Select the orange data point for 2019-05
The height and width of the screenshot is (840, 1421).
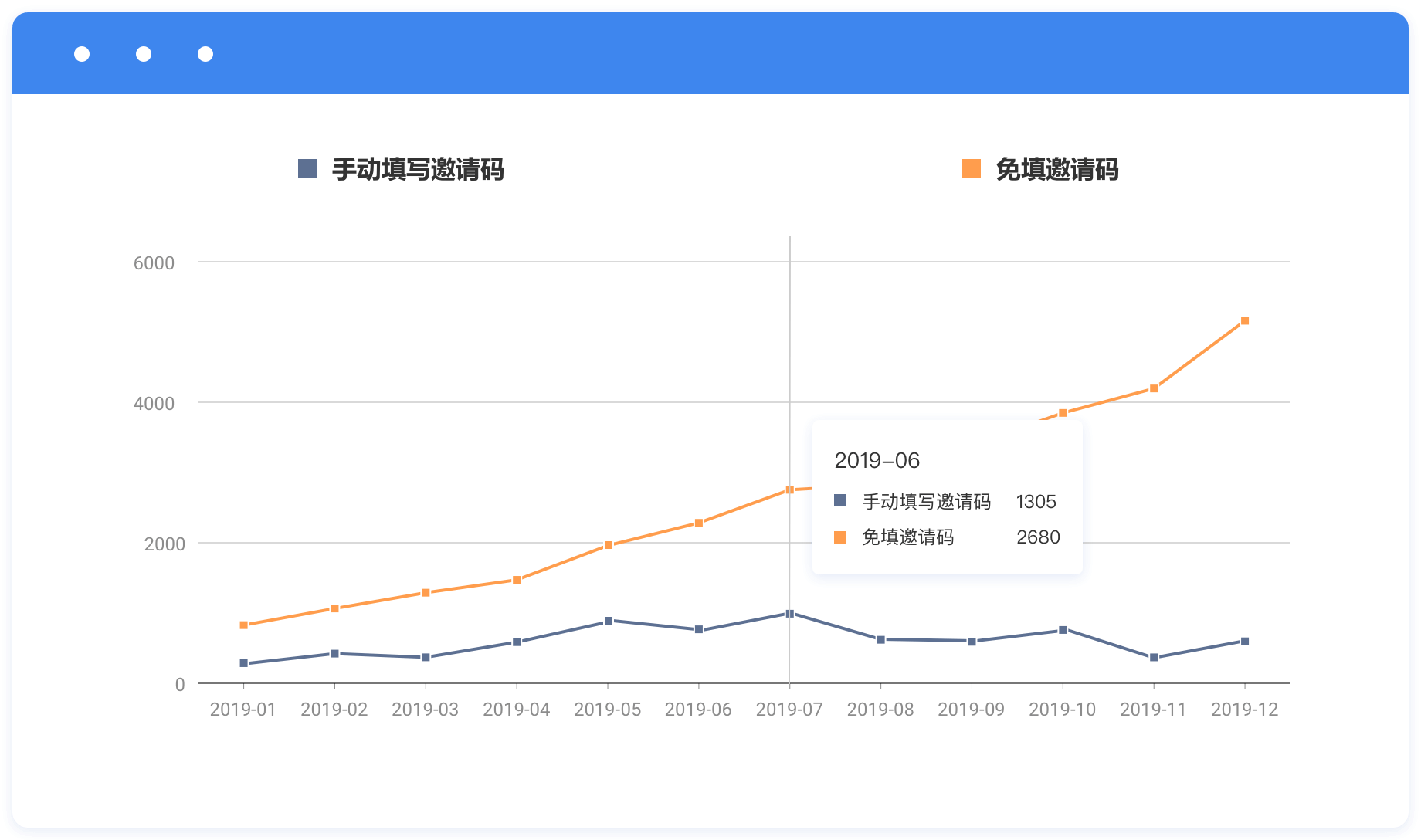tap(608, 545)
